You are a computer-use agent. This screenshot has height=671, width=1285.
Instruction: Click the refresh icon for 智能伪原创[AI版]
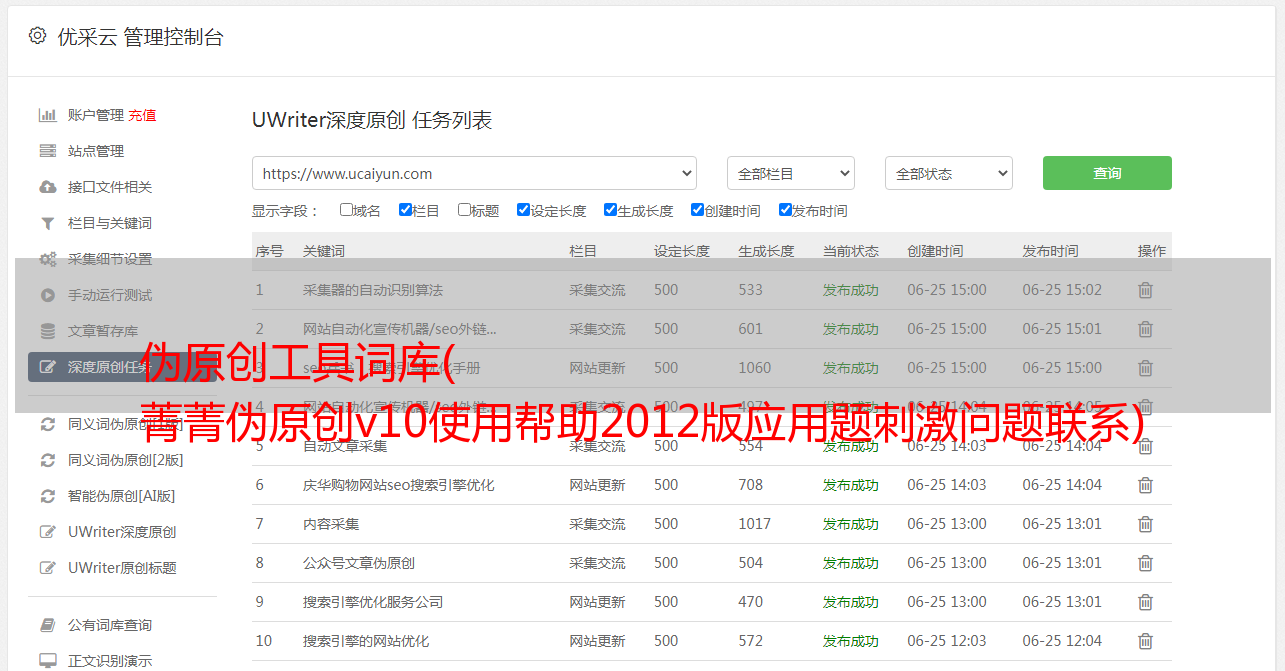[x=47, y=496]
